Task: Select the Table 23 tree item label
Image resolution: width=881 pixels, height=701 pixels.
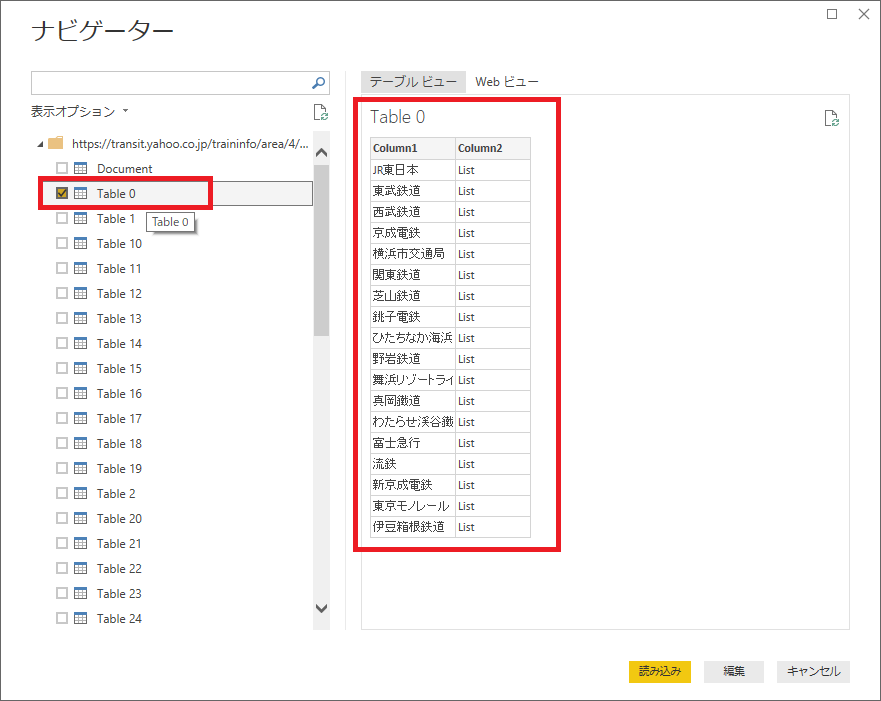Action: click(119, 593)
